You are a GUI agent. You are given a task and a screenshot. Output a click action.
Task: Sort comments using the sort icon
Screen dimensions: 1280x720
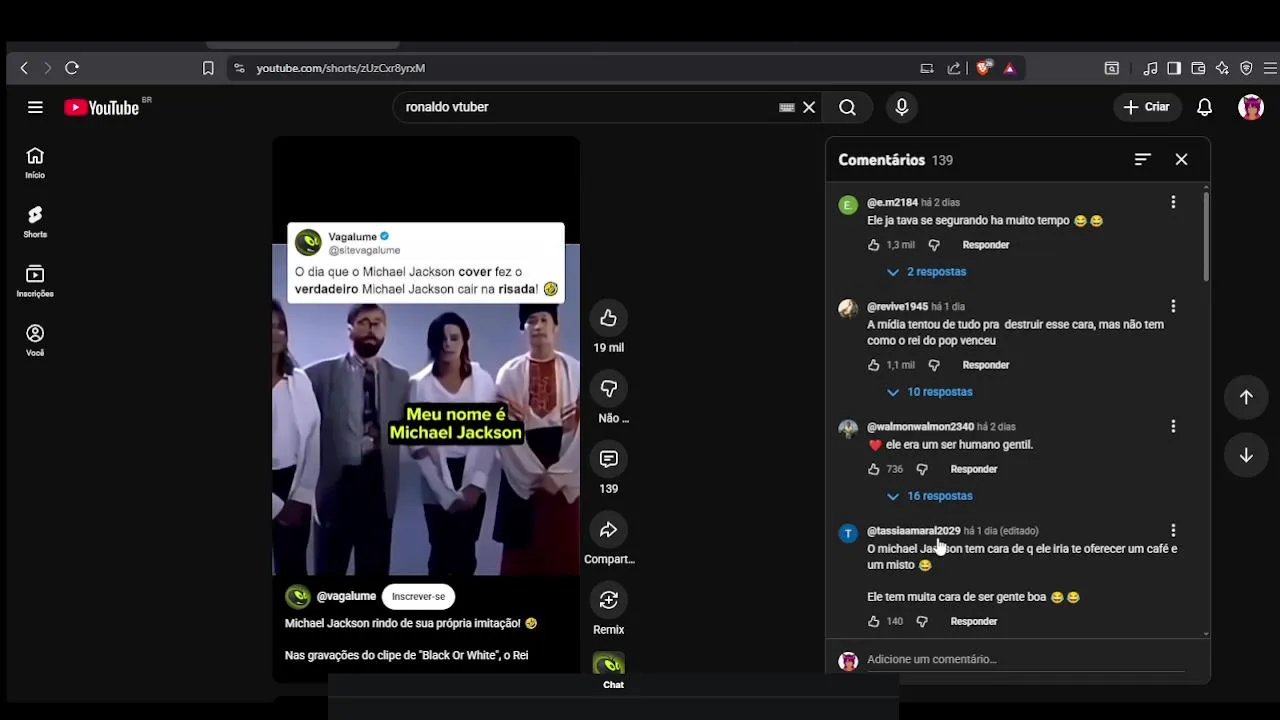coord(1143,160)
